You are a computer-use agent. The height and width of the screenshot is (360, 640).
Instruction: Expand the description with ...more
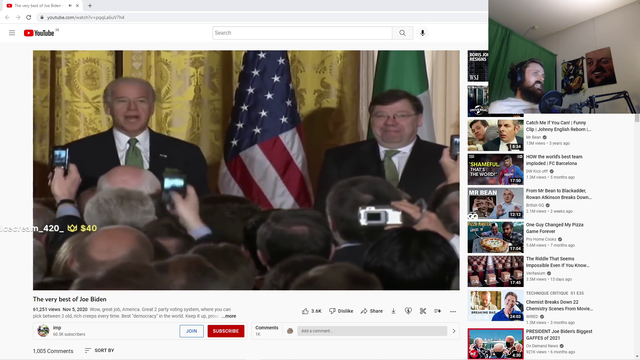tap(229, 316)
